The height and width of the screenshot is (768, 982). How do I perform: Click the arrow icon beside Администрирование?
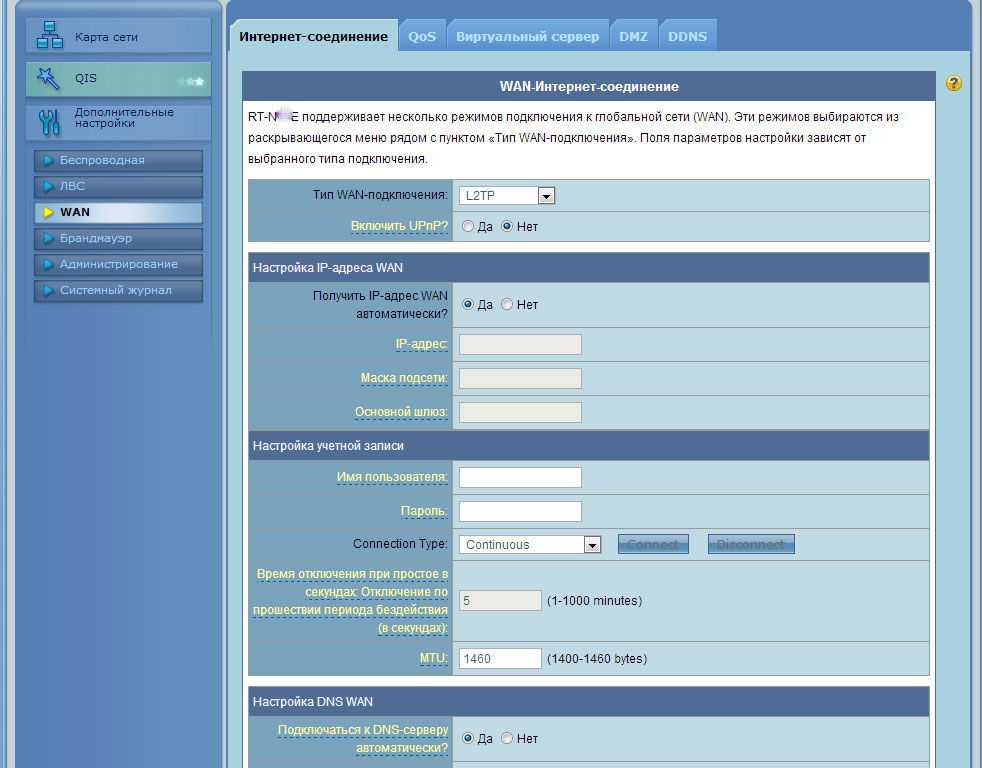pyautogui.click(x=48, y=265)
